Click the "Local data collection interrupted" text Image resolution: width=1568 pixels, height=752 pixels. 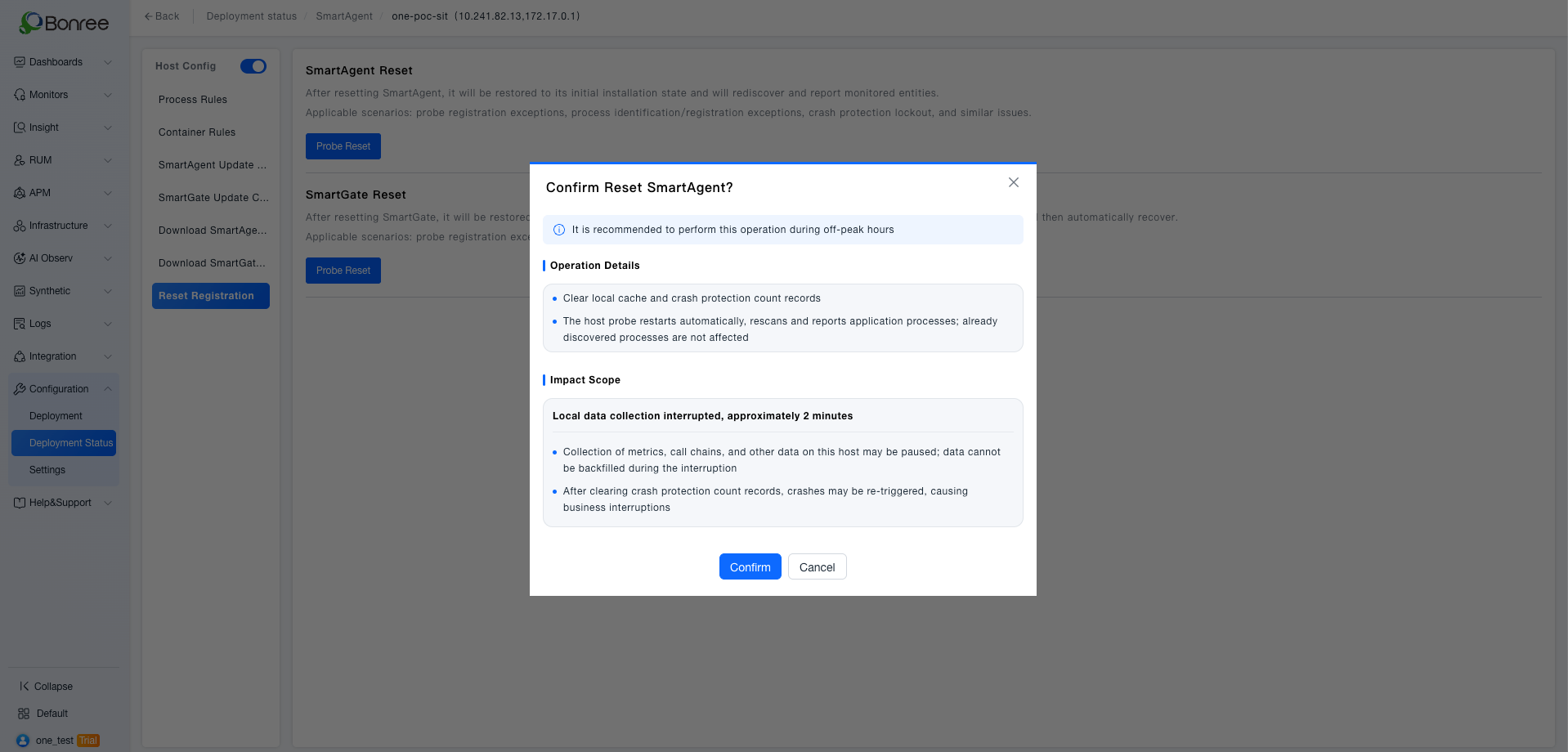coord(703,416)
